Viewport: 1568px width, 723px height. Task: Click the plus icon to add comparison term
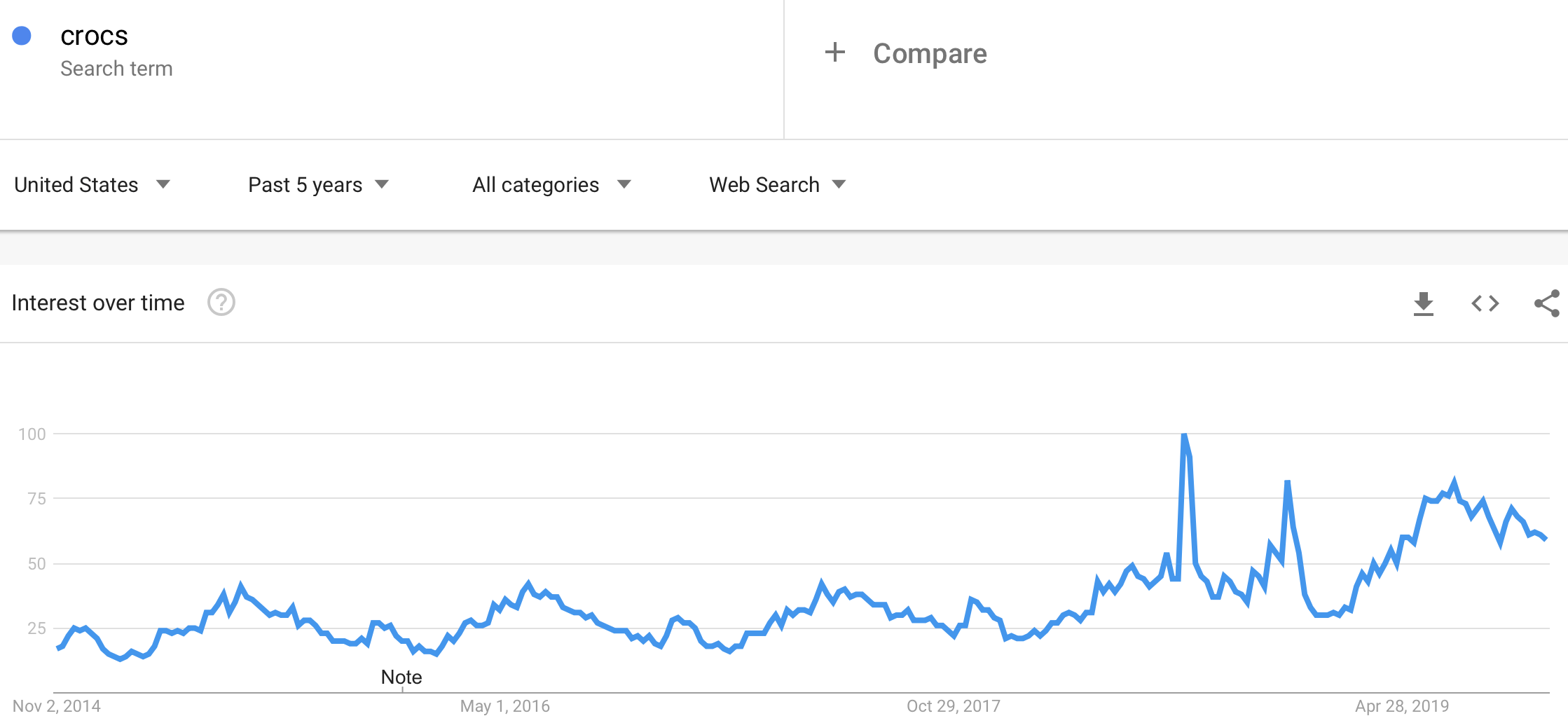pyautogui.click(x=834, y=53)
